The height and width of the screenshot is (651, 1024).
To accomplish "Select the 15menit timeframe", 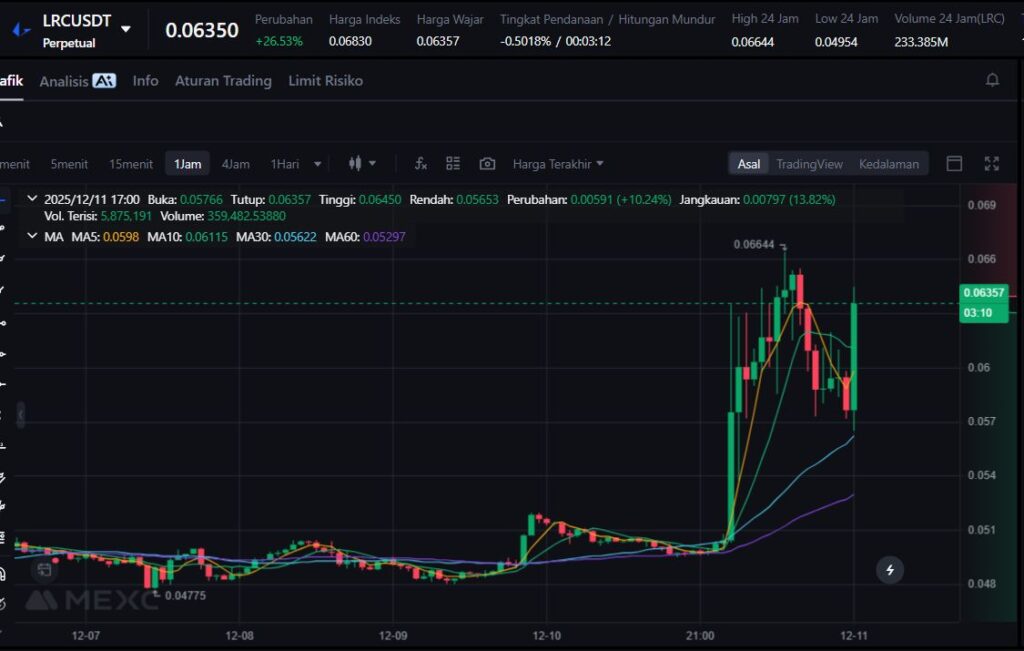I will tap(131, 164).
